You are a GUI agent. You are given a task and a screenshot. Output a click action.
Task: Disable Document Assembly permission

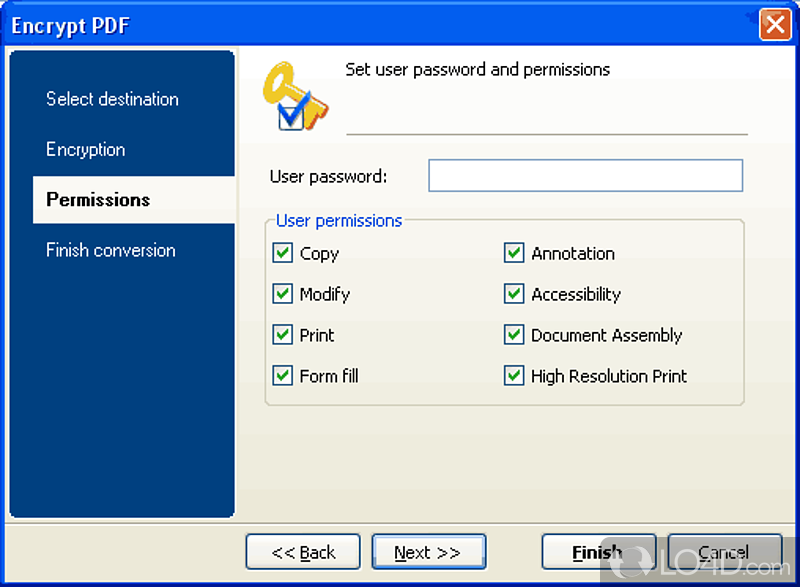coord(514,335)
